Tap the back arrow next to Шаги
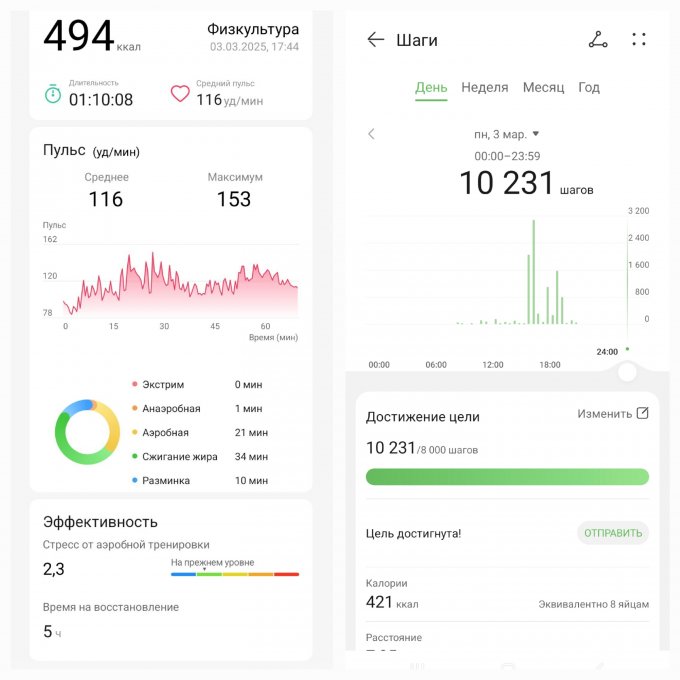Image resolution: width=680 pixels, height=680 pixels. (x=376, y=40)
